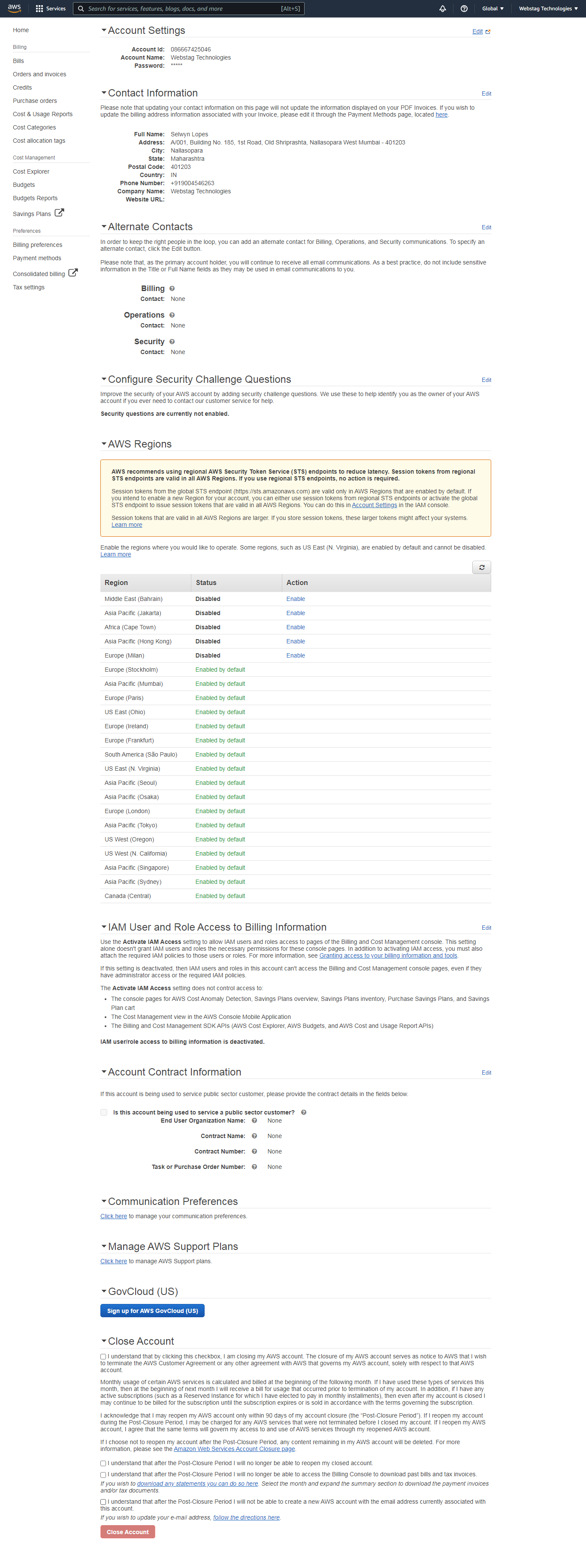Click Sign up for AWS GovCloud (US)
This screenshot has height=1568, width=586.
point(152,1310)
